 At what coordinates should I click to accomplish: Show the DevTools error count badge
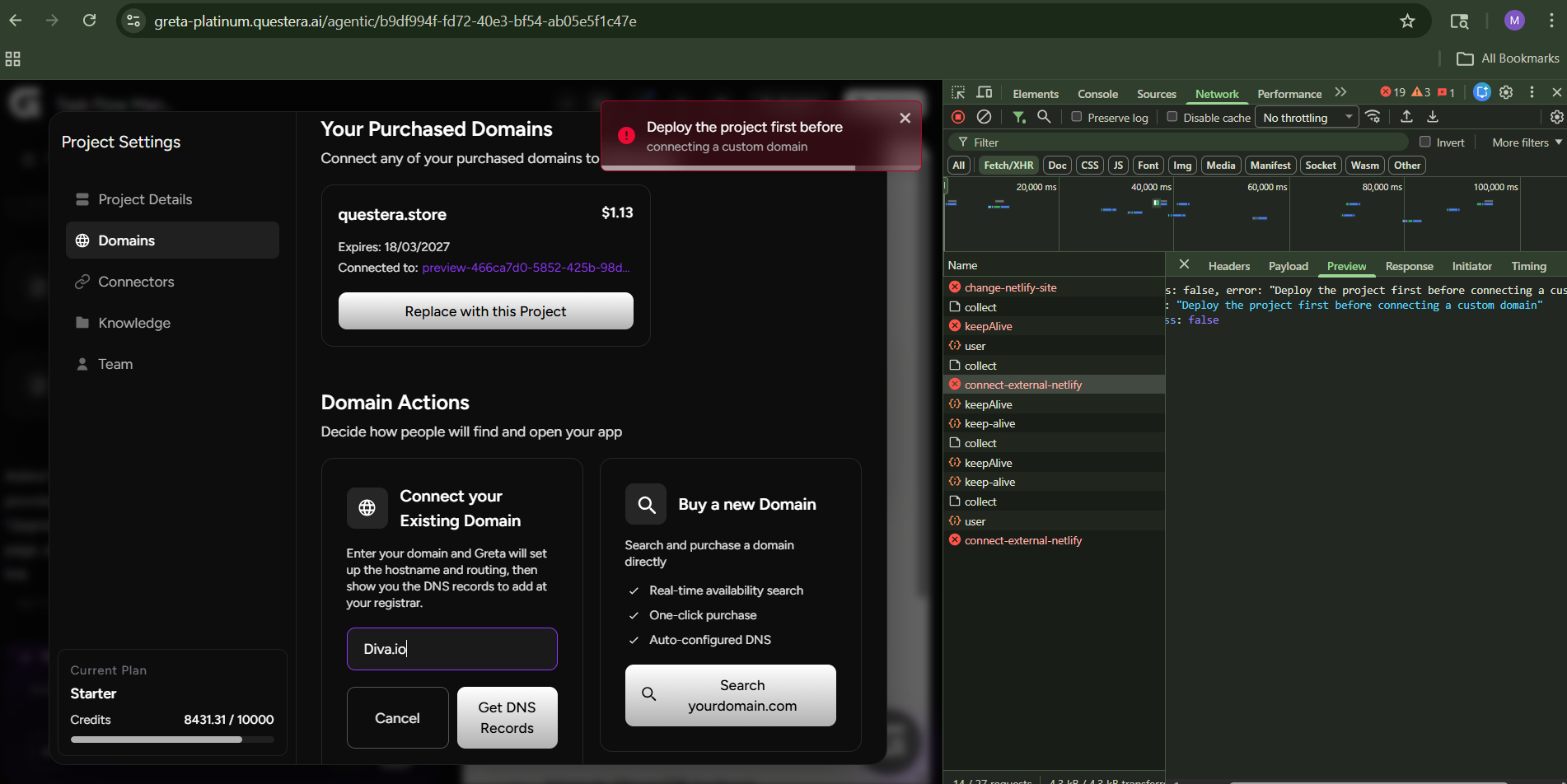pos(1393,92)
